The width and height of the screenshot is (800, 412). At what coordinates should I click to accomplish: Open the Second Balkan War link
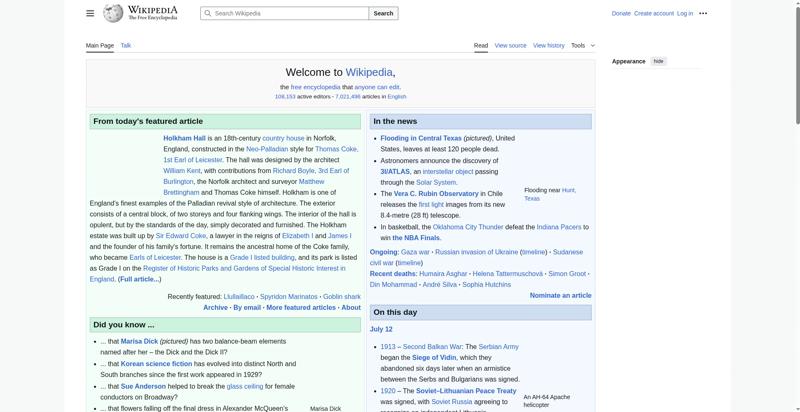tap(432, 347)
